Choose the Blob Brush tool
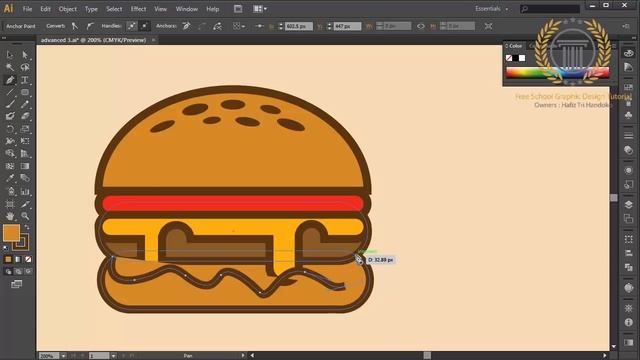 tap(10, 116)
